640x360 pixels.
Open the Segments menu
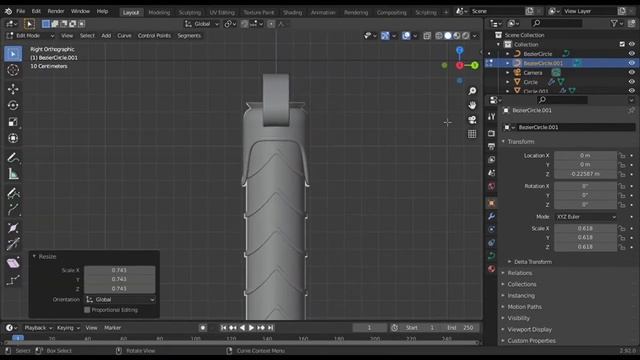coord(189,36)
